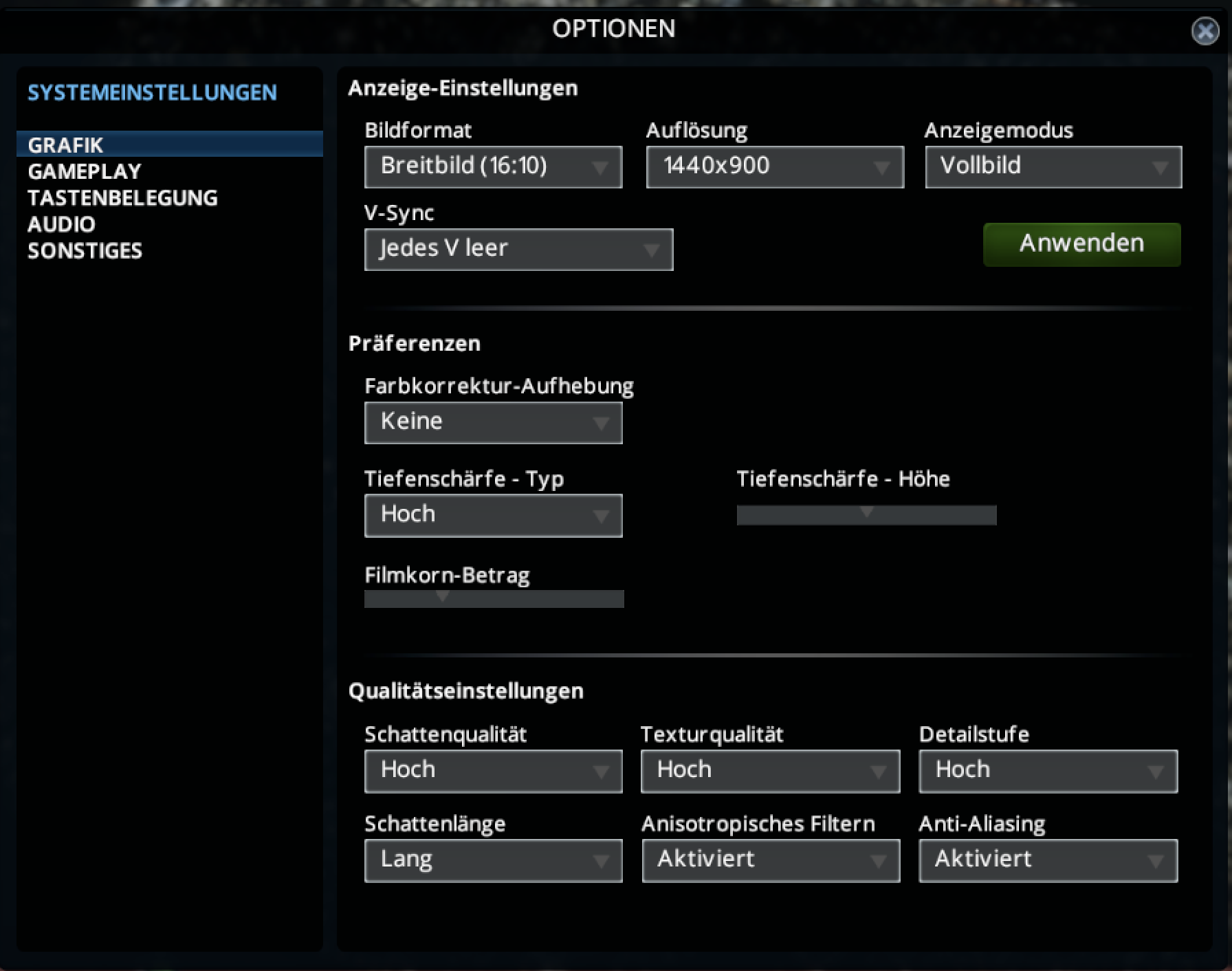This screenshot has width=1232, height=971.
Task: Click the SYSTEMEINSTELLUNGEN heading
Action: point(152,92)
